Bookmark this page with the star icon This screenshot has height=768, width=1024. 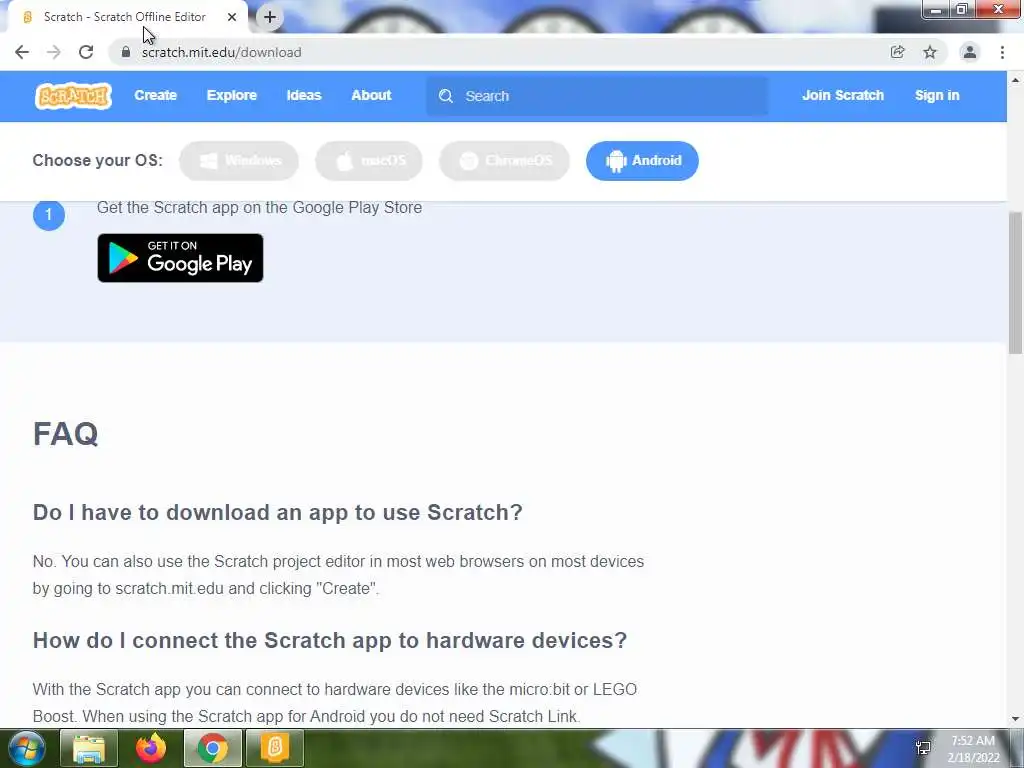click(930, 52)
